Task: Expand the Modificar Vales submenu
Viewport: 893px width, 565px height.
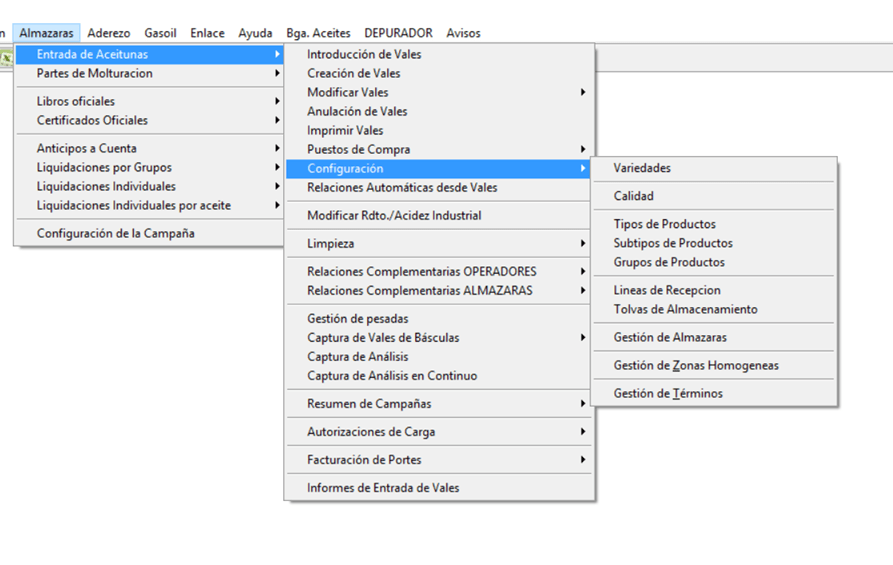Action: tap(347, 92)
